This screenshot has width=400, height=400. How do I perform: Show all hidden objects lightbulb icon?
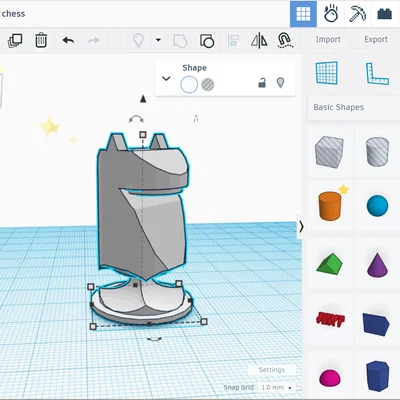(x=138, y=40)
